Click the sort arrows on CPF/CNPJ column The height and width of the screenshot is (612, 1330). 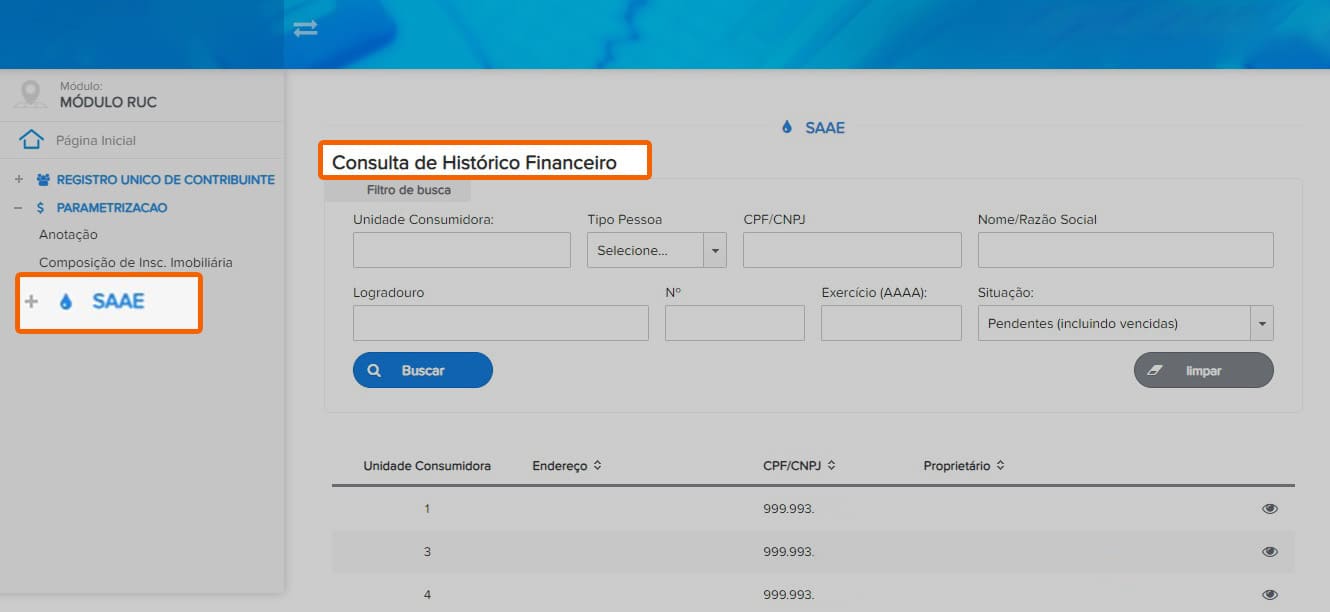point(831,466)
